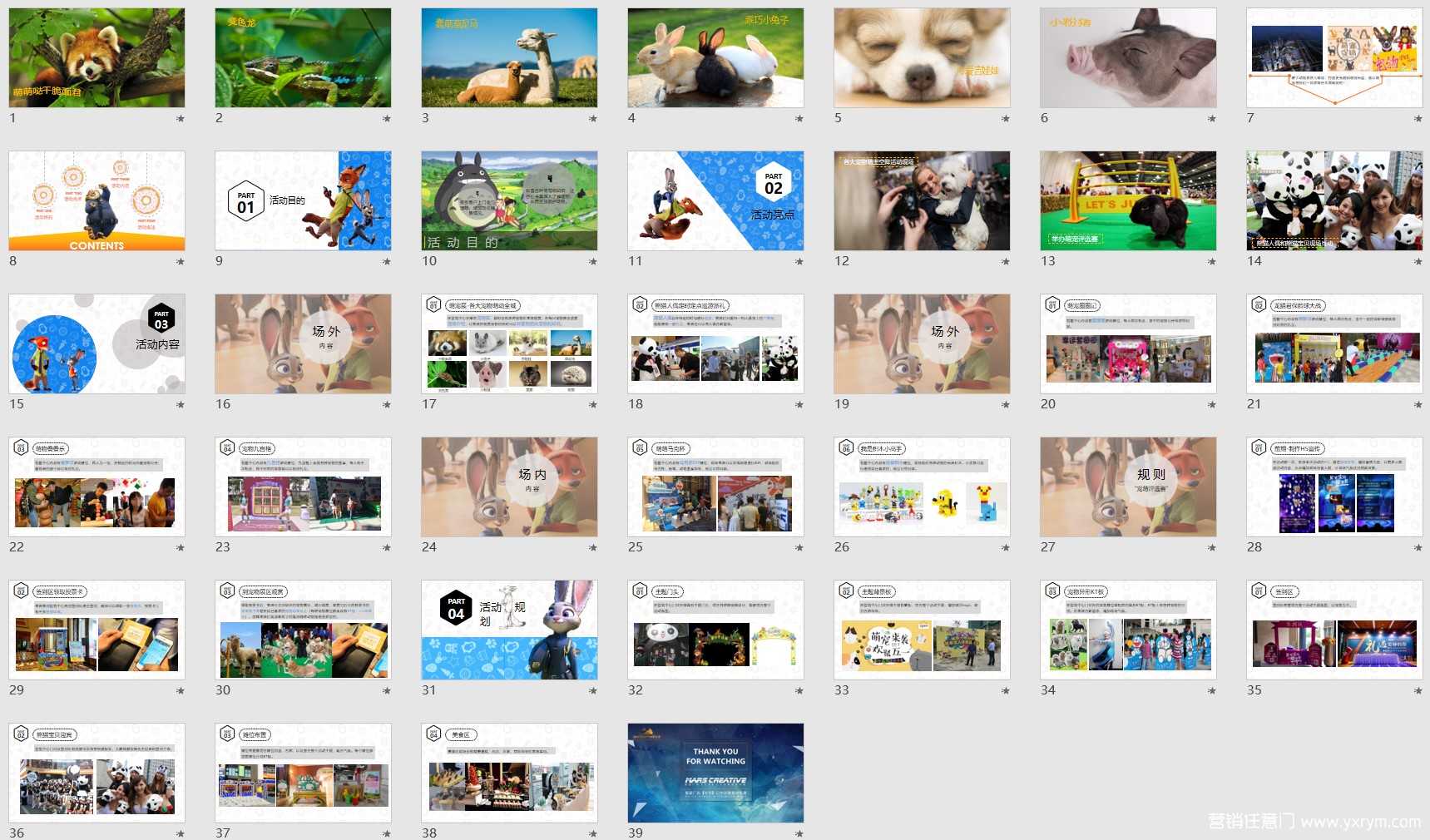Click the animation star icon under slide 9
This screenshot has width=1430, height=840.
click(387, 262)
